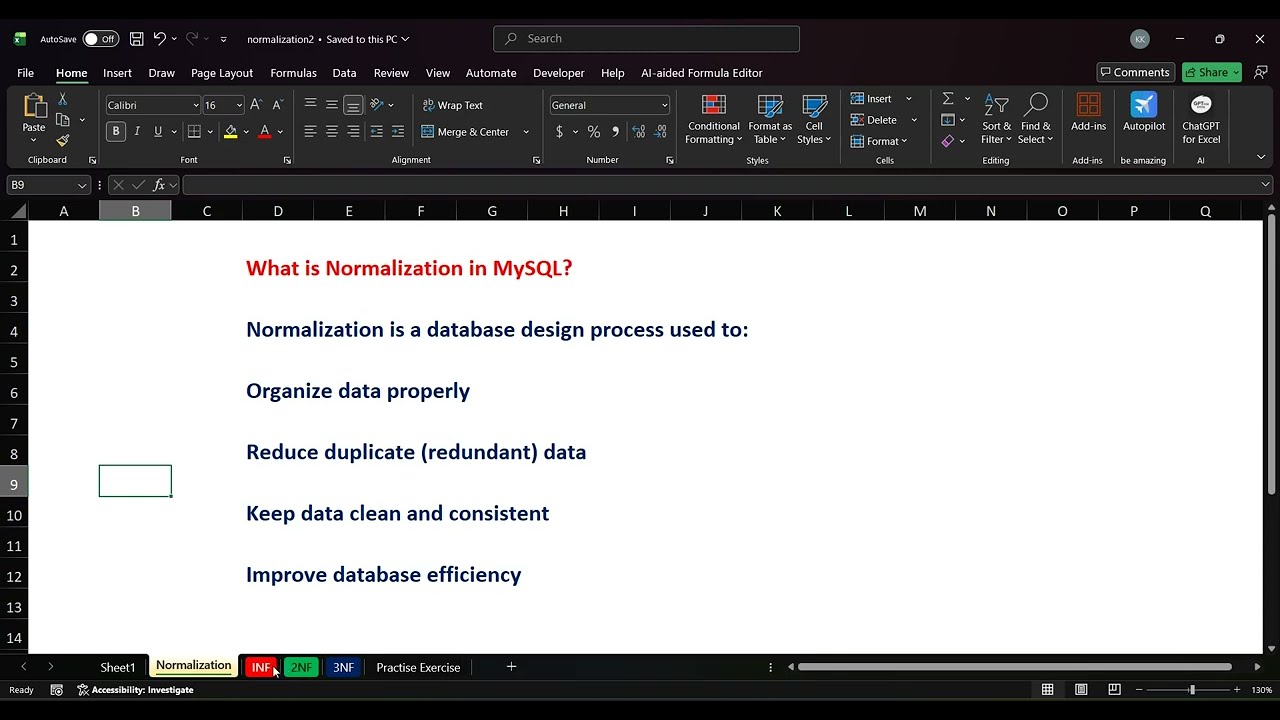Click the Insert Function fx icon
This screenshot has height=720, width=1280.
coord(159,185)
